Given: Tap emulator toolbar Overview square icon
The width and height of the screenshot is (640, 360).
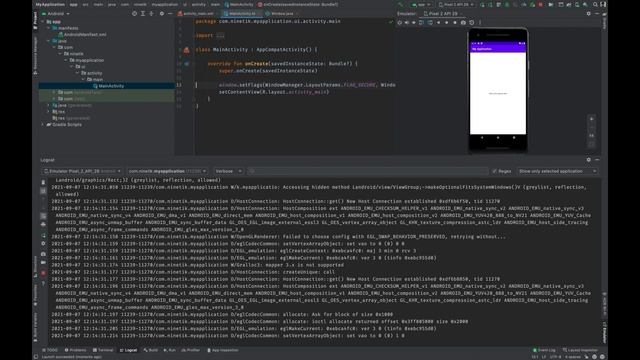Looking at the screenshot, I should (455, 23).
